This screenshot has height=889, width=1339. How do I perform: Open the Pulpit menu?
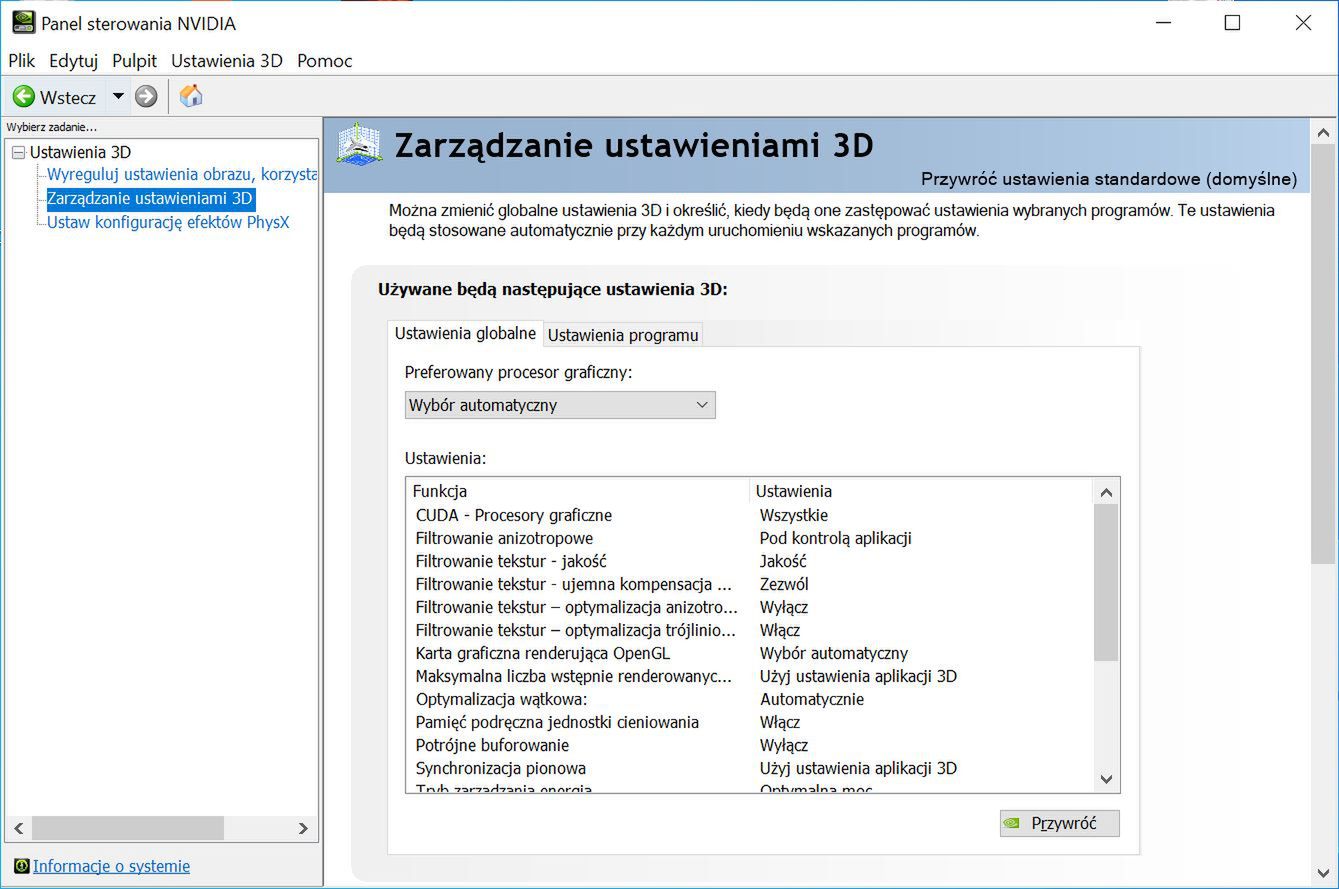(x=134, y=60)
